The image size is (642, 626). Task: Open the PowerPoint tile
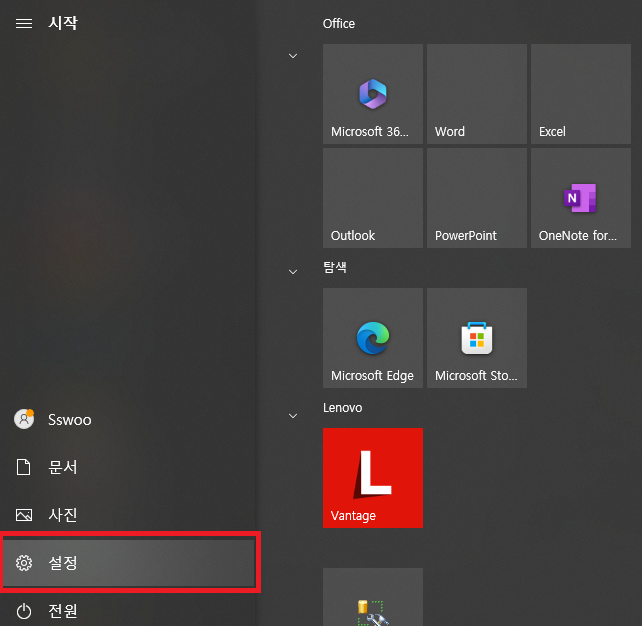[477, 198]
